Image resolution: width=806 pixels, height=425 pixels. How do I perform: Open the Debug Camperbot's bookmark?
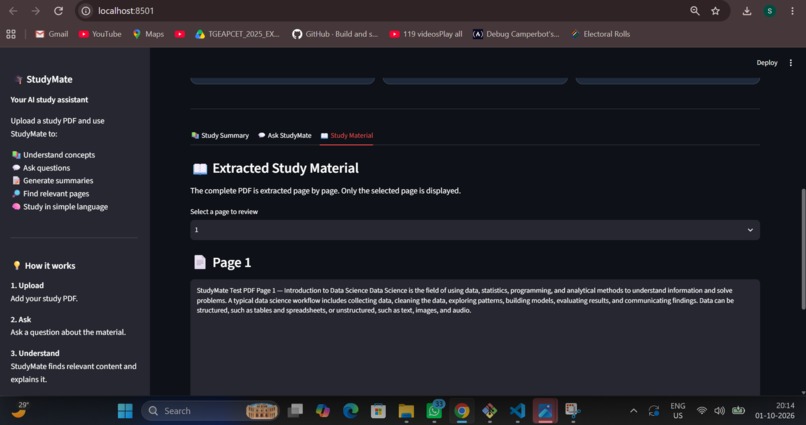click(x=516, y=34)
